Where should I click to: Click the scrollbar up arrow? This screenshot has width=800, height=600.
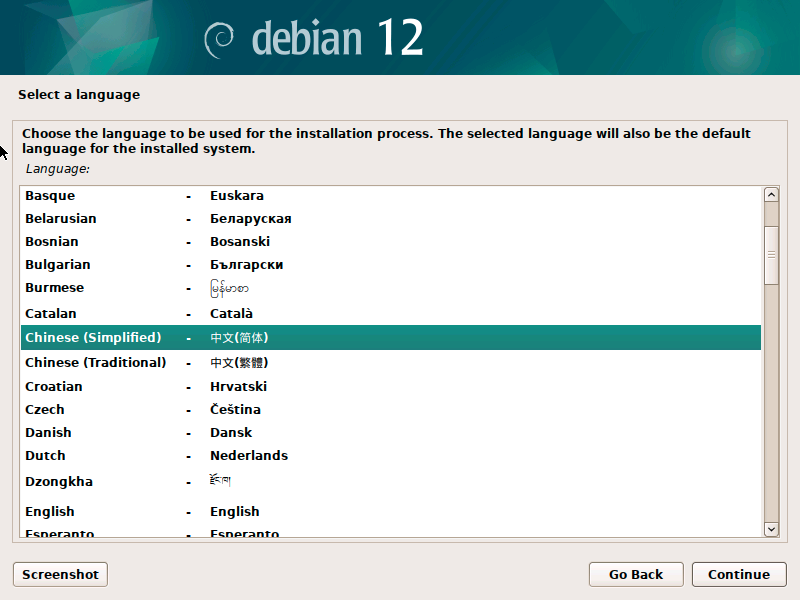[x=771, y=195]
